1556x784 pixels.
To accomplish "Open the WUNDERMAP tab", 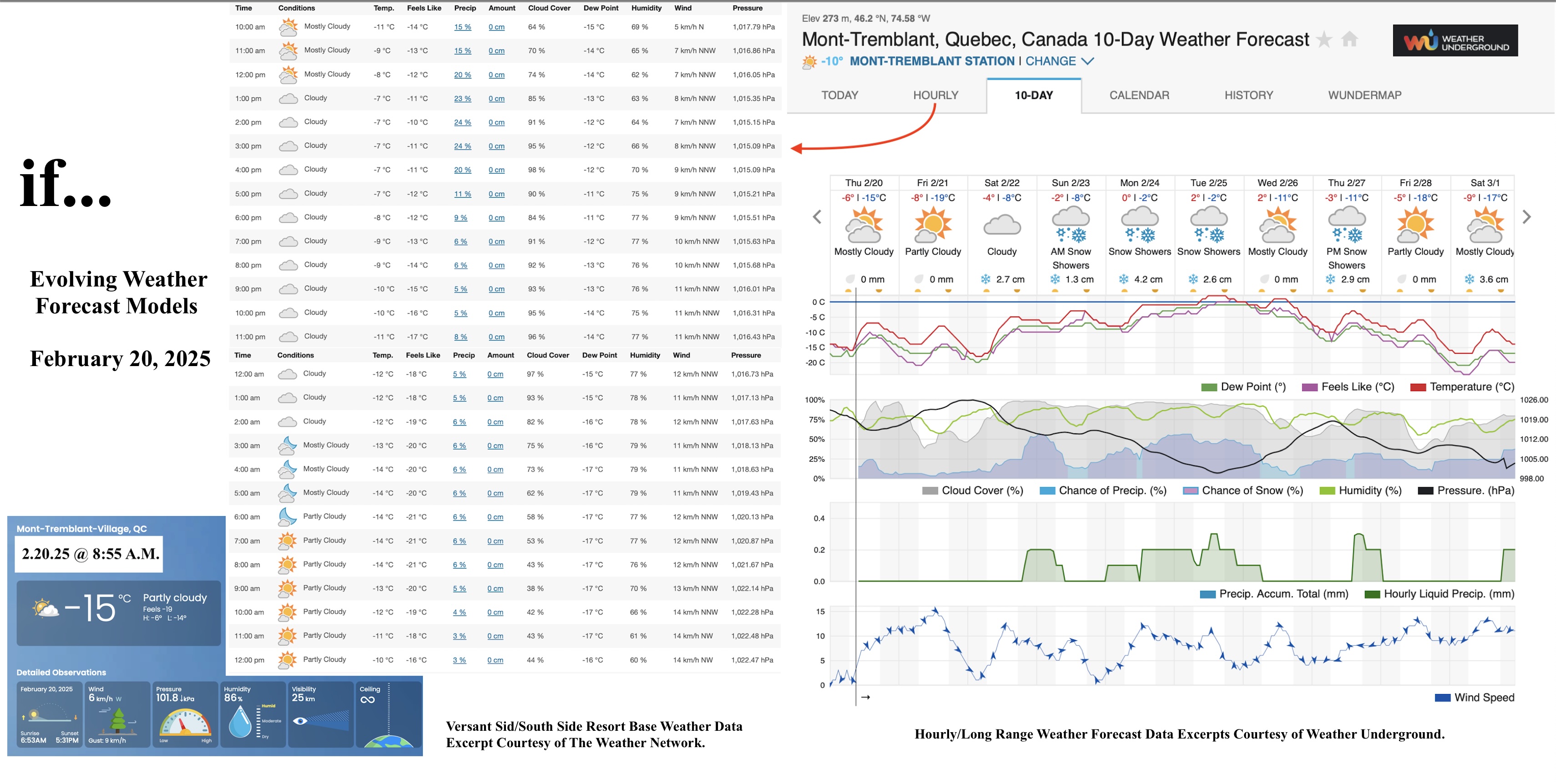I will click(x=1364, y=95).
